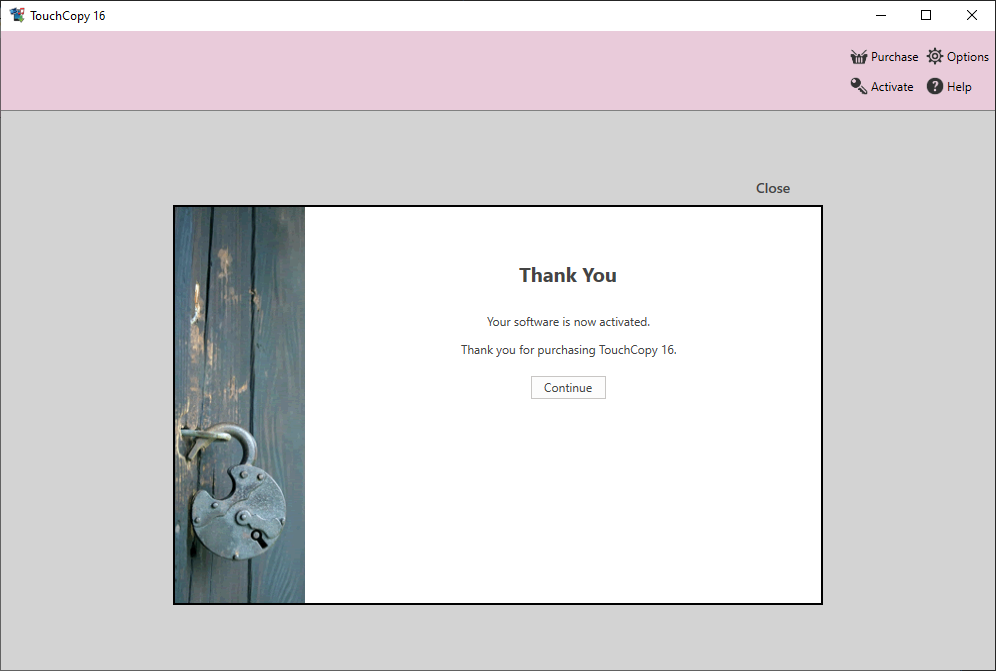This screenshot has height=671, width=996.
Task: Click the padlock image in the dialog
Action: coord(239,405)
